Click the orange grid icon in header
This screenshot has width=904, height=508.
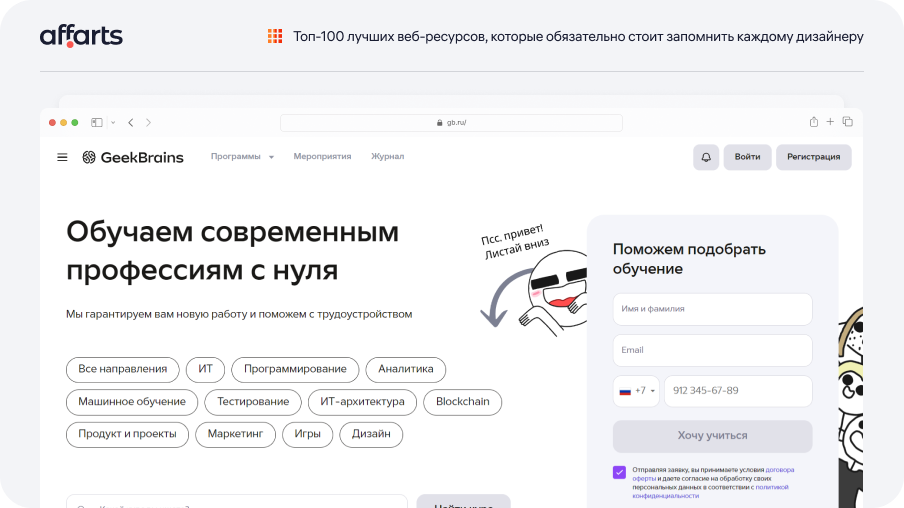pos(275,36)
